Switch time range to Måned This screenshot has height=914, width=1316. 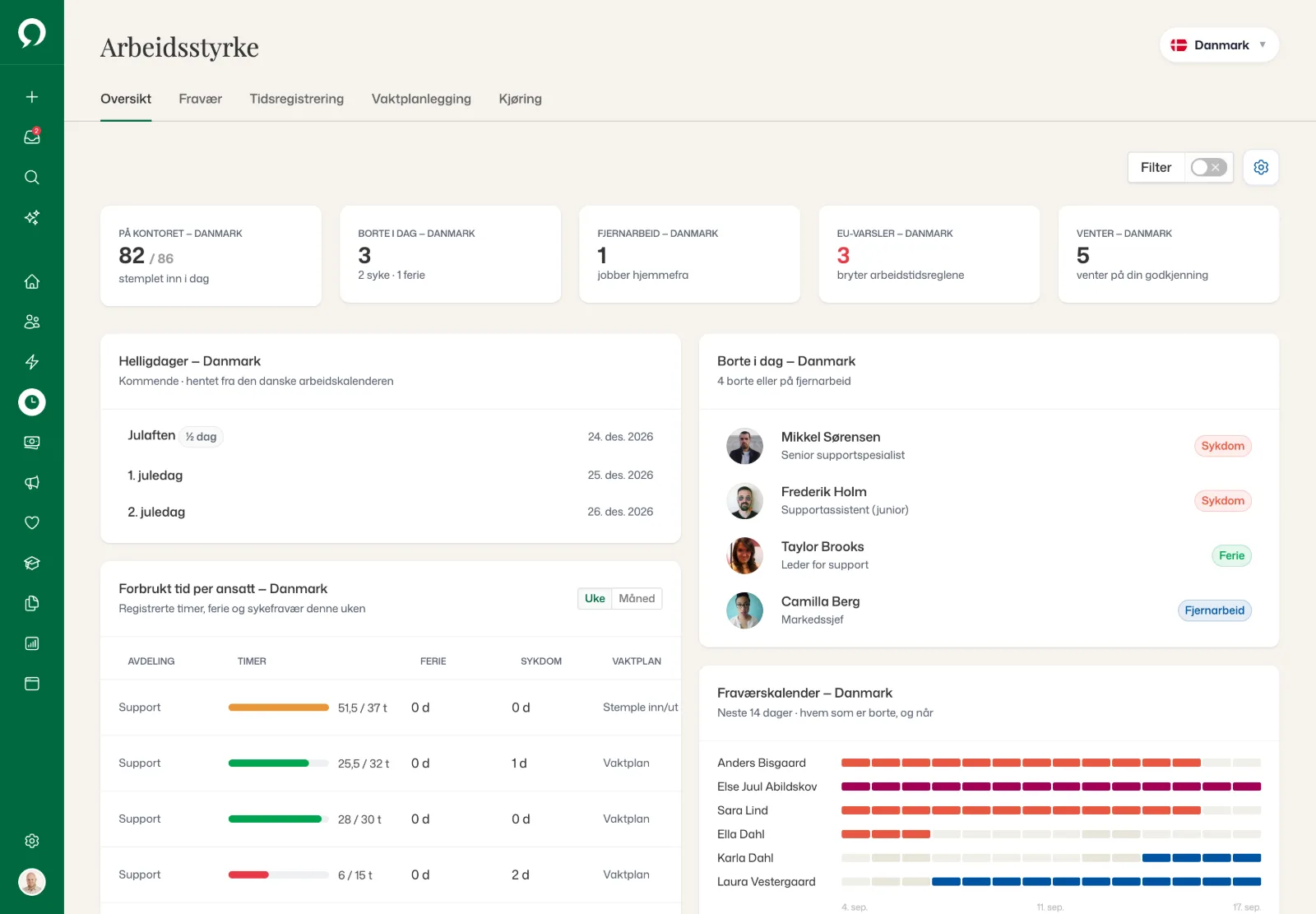(637, 598)
